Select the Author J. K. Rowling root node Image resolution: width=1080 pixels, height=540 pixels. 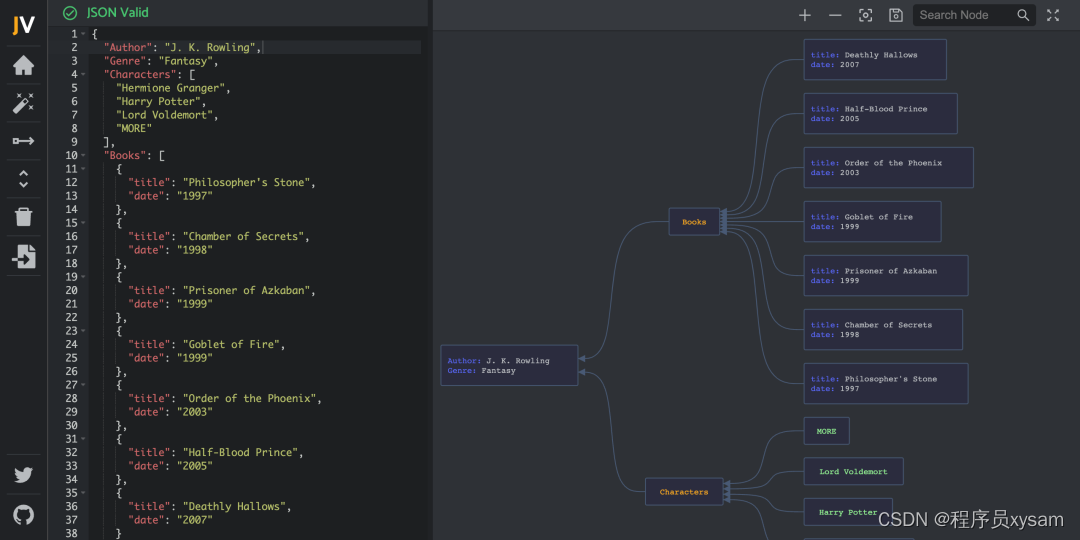(x=509, y=365)
